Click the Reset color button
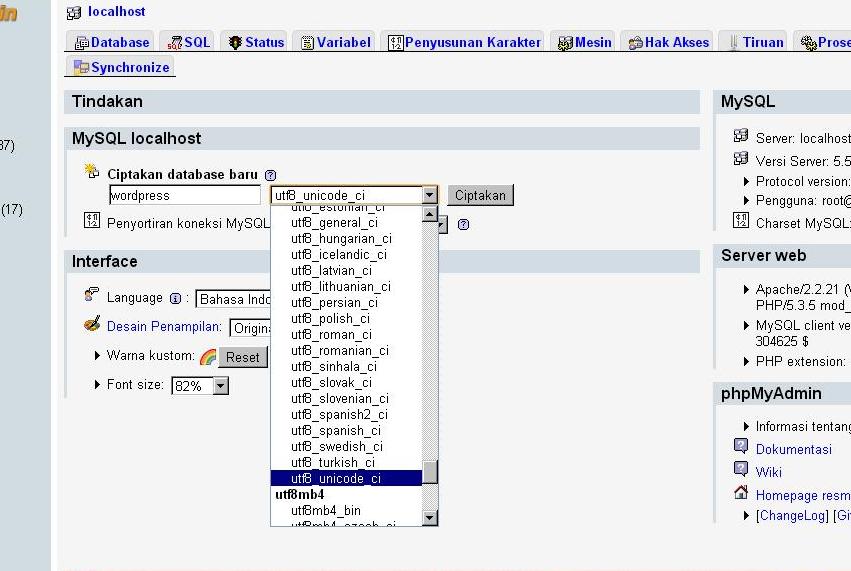 243,357
